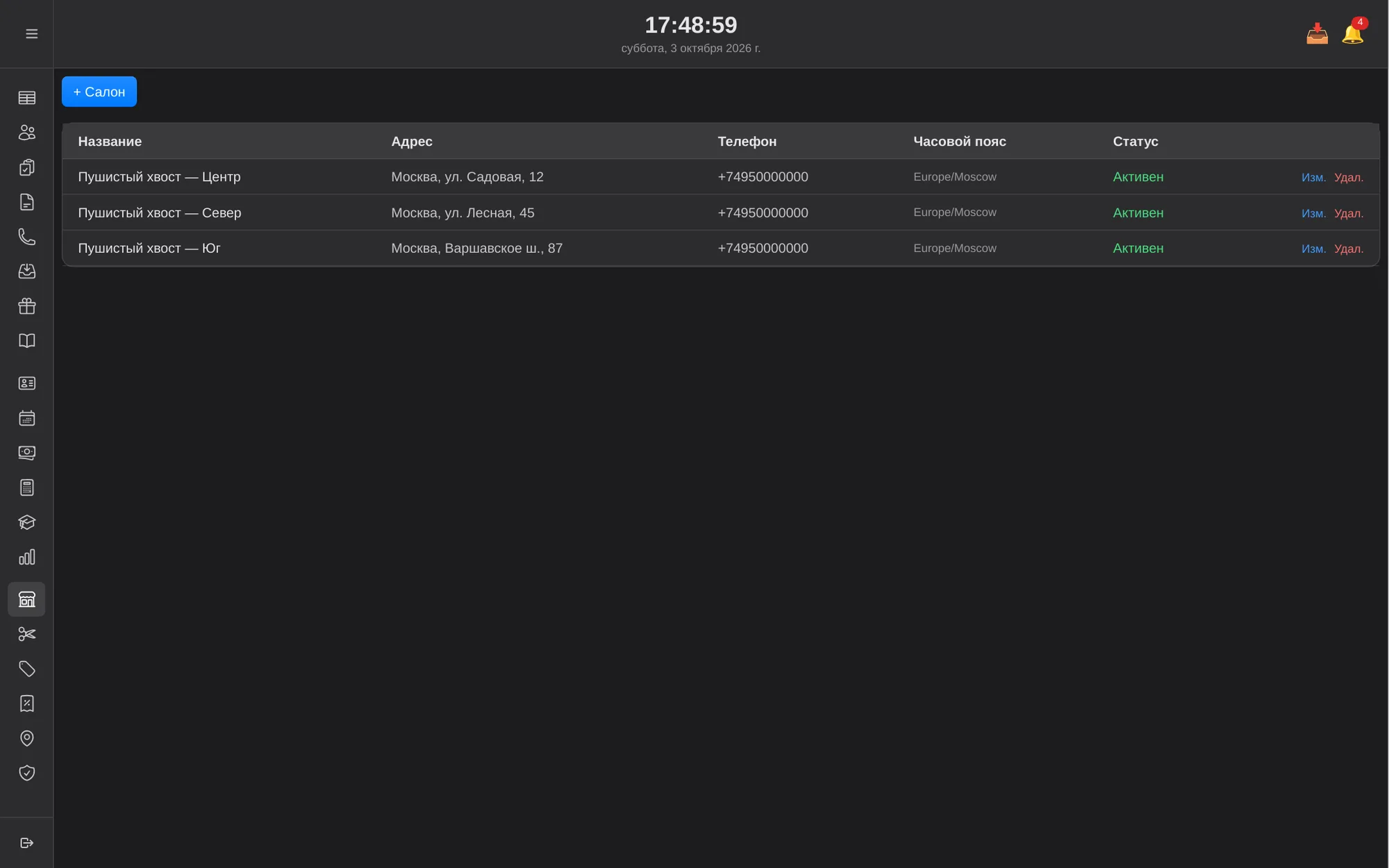Open the gift sidebar icon
Screen dimensions: 1389x868
click(x=26, y=306)
